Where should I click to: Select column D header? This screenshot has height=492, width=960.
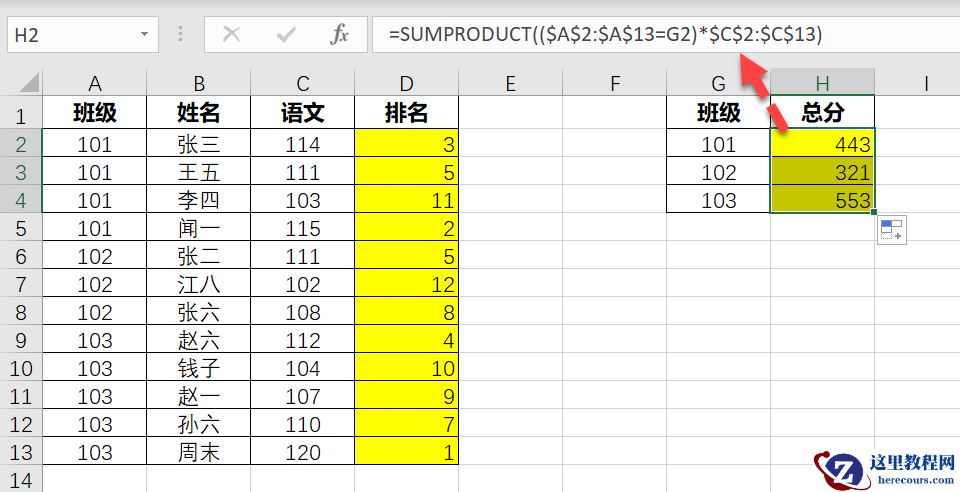pyautogui.click(x=406, y=84)
